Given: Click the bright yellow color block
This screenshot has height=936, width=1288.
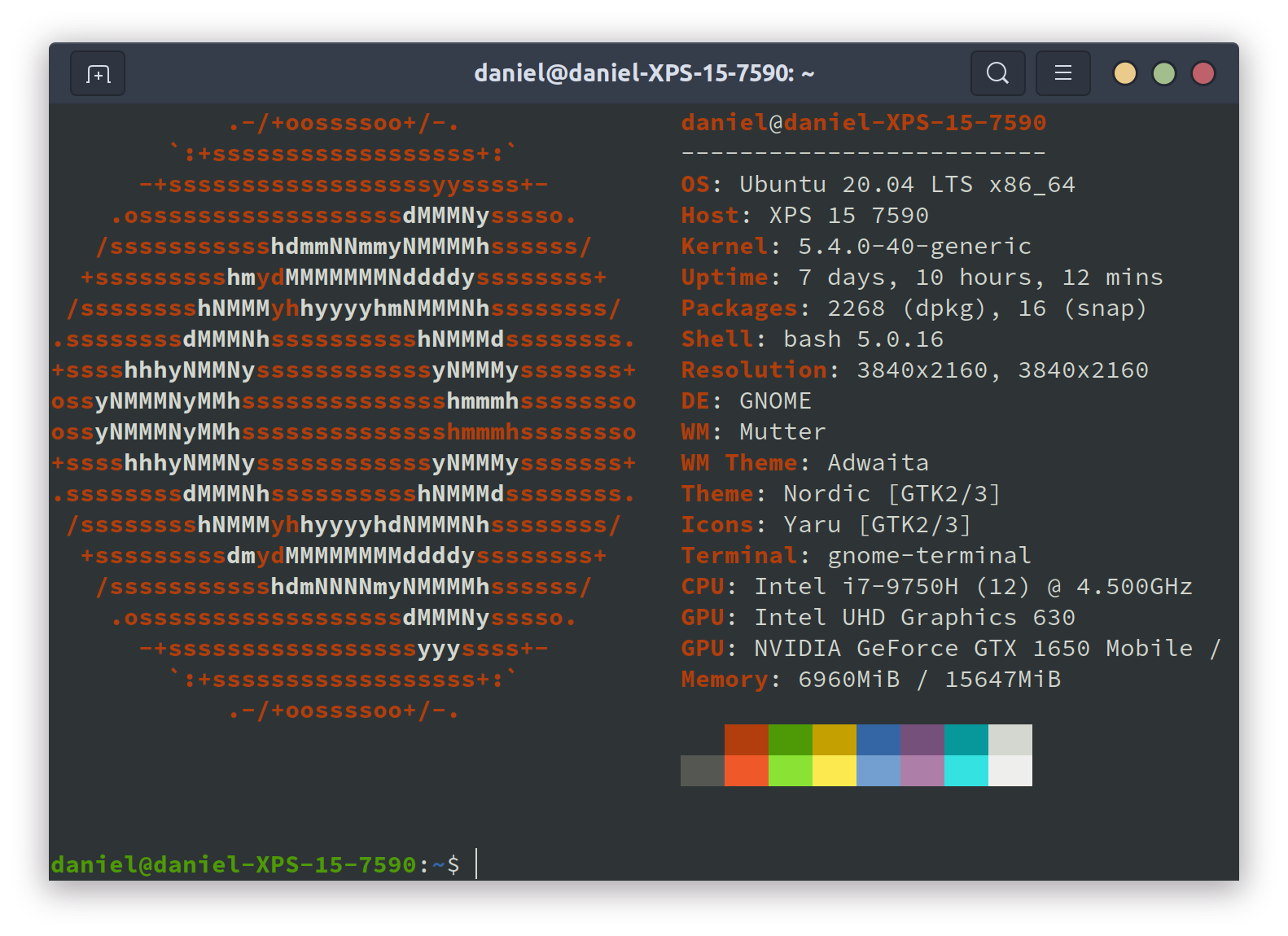Looking at the screenshot, I should point(835,771).
